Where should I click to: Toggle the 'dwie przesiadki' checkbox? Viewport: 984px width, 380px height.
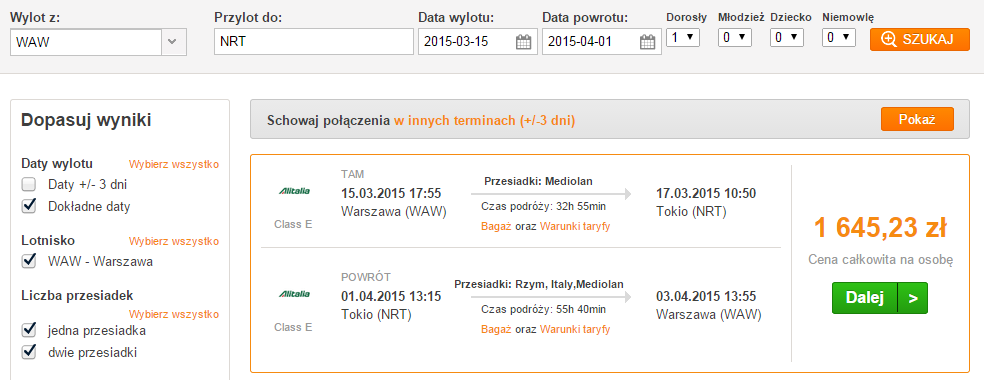(28, 352)
